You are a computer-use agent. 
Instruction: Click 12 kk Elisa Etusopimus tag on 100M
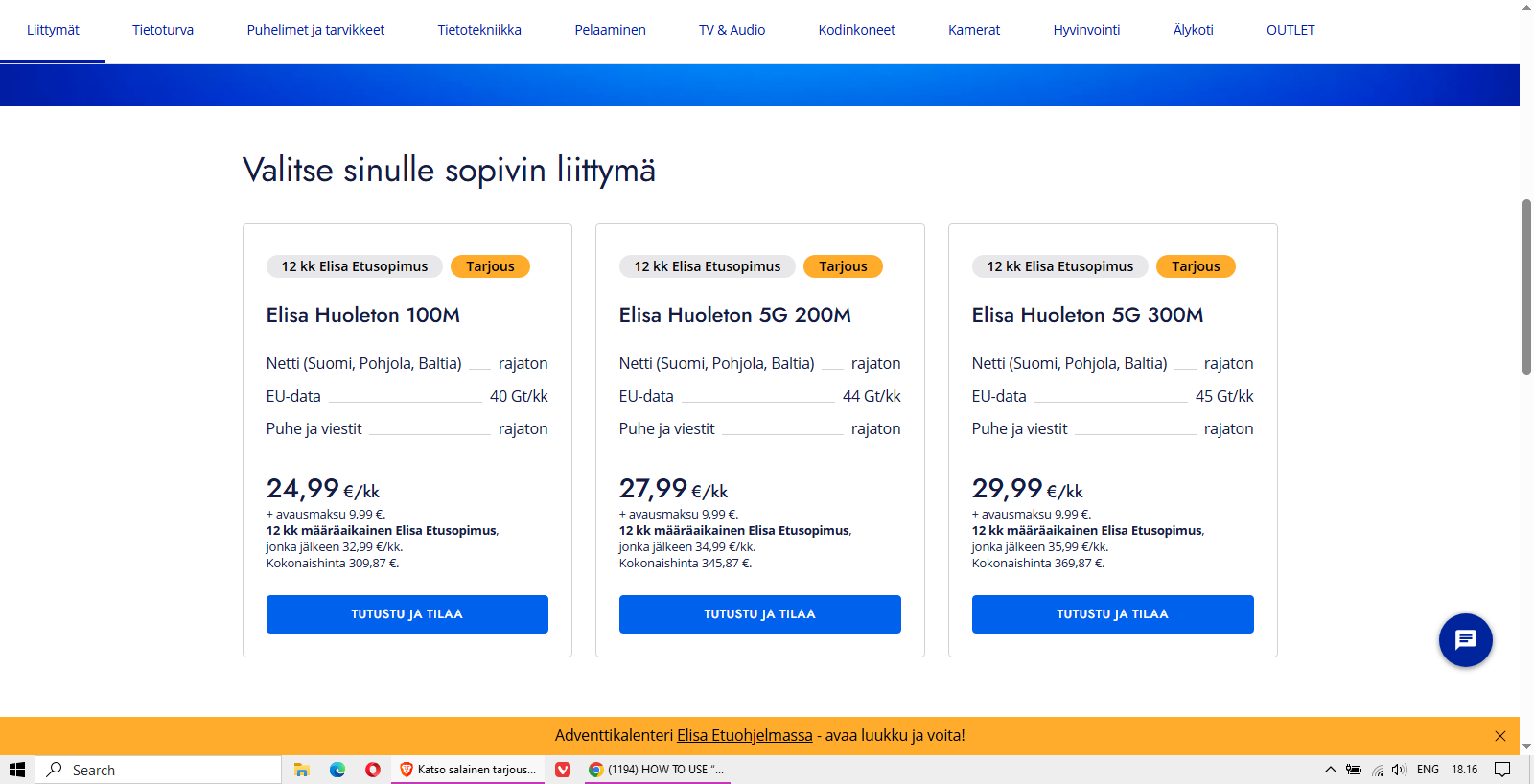click(355, 266)
